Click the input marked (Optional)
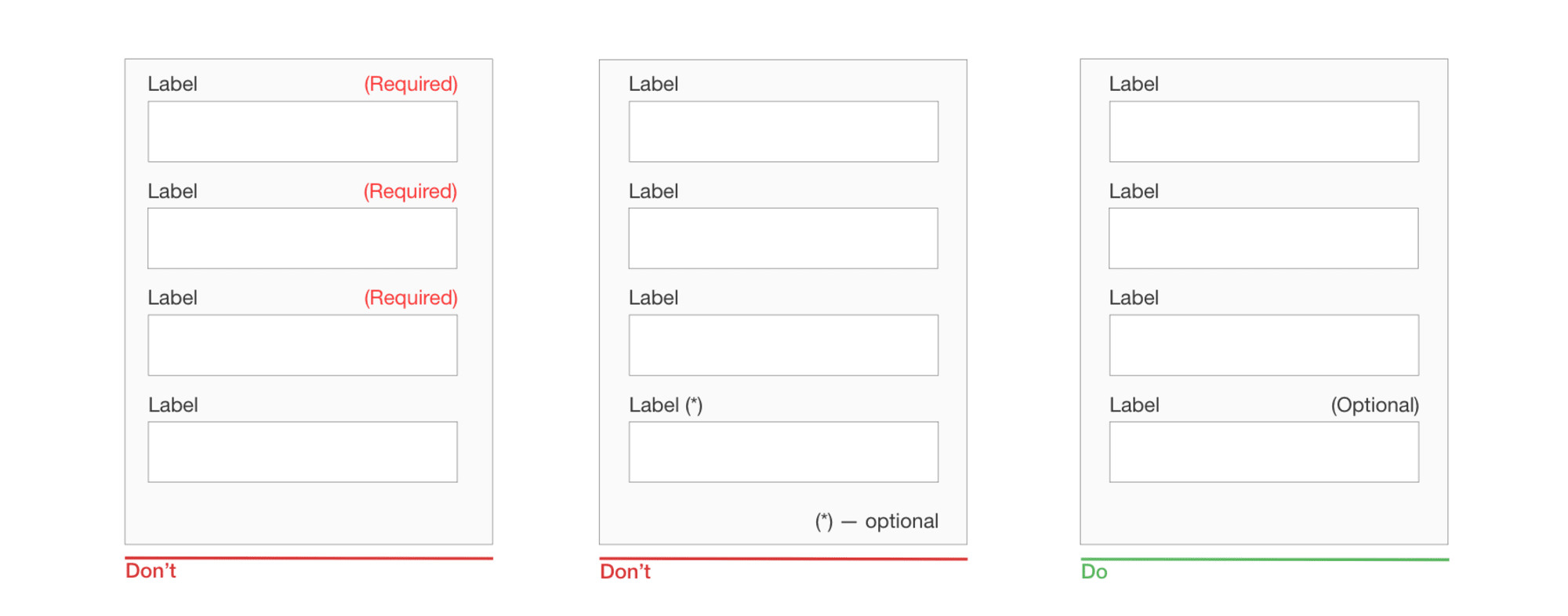 tap(1264, 452)
